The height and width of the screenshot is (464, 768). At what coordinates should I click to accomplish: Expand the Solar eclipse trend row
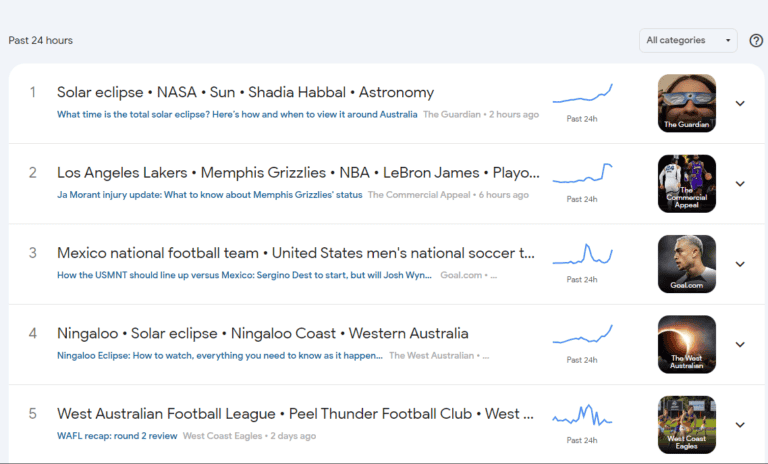coord(740,103)
